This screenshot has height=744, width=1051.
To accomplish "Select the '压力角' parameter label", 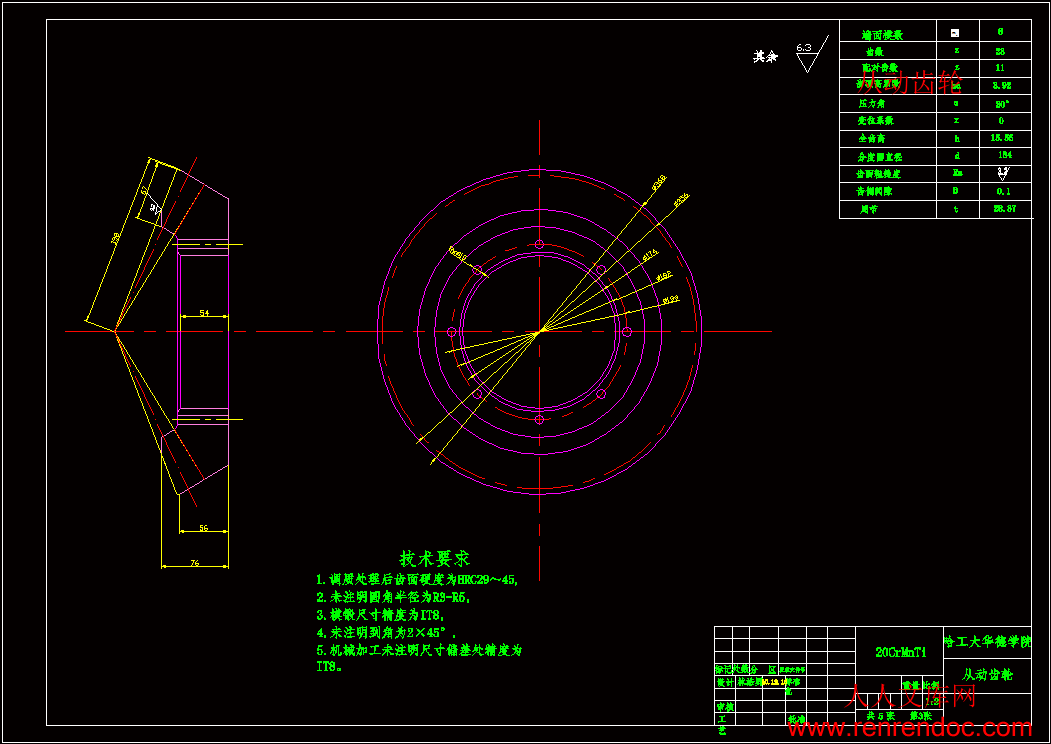I will pyautogui.click(x=872, y=104).
